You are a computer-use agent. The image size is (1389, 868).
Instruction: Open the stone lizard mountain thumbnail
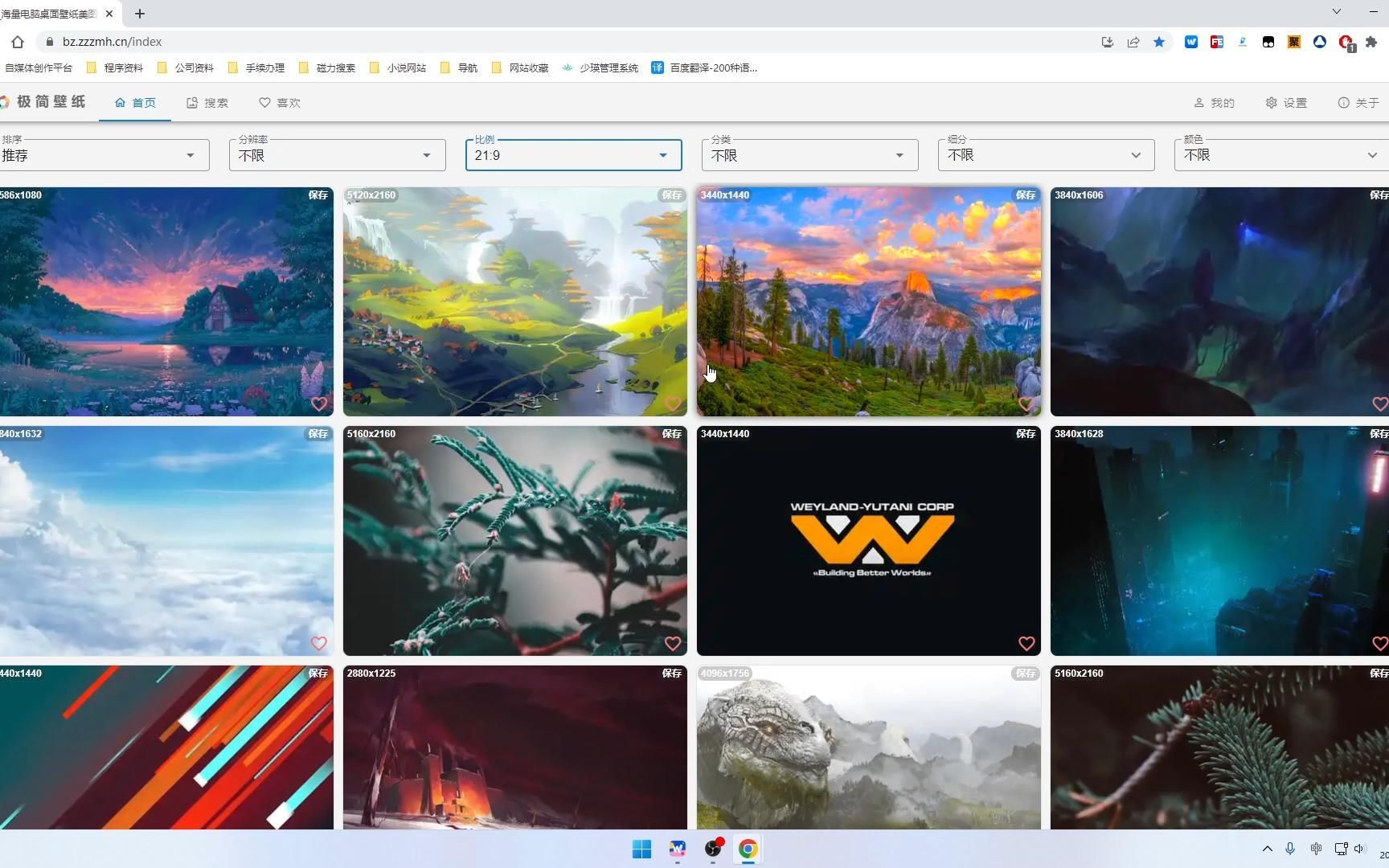(869, 747)
